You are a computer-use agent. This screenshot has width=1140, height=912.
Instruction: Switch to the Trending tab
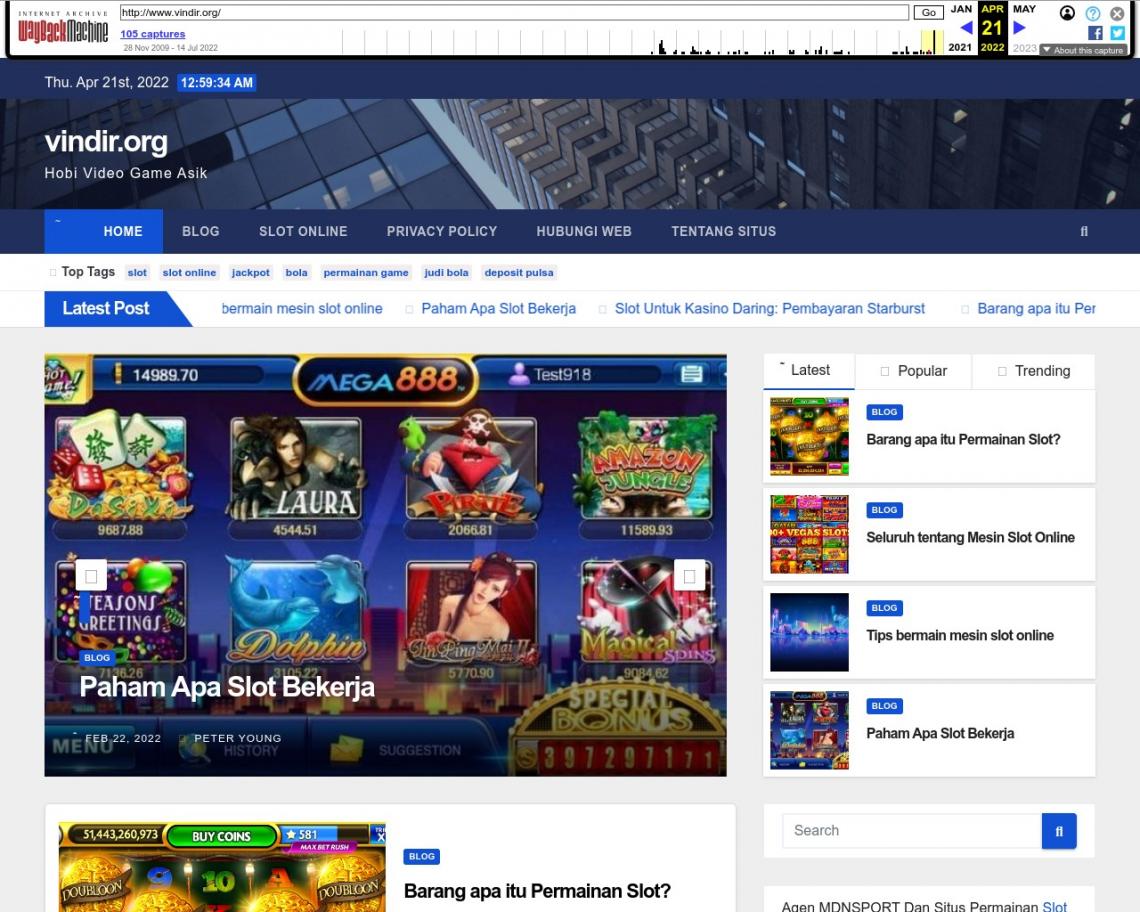coord(1034,371)
